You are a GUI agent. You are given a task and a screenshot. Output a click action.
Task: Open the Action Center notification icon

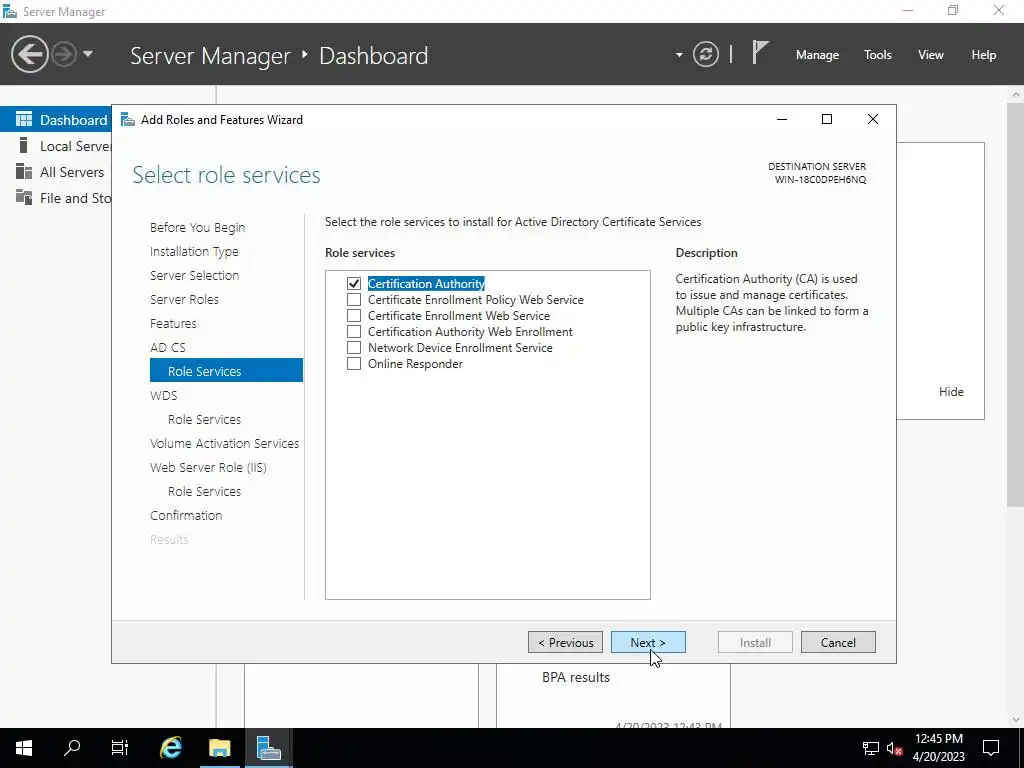coord(991,748)
